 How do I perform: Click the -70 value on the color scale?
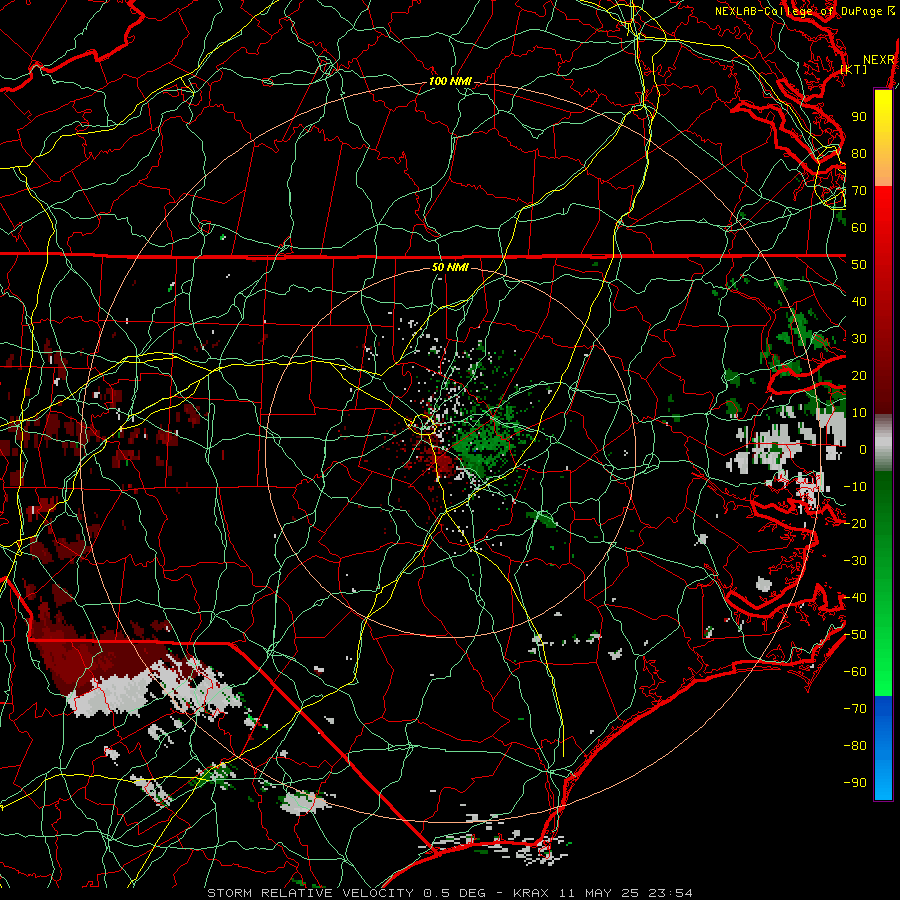pos(855,709)
